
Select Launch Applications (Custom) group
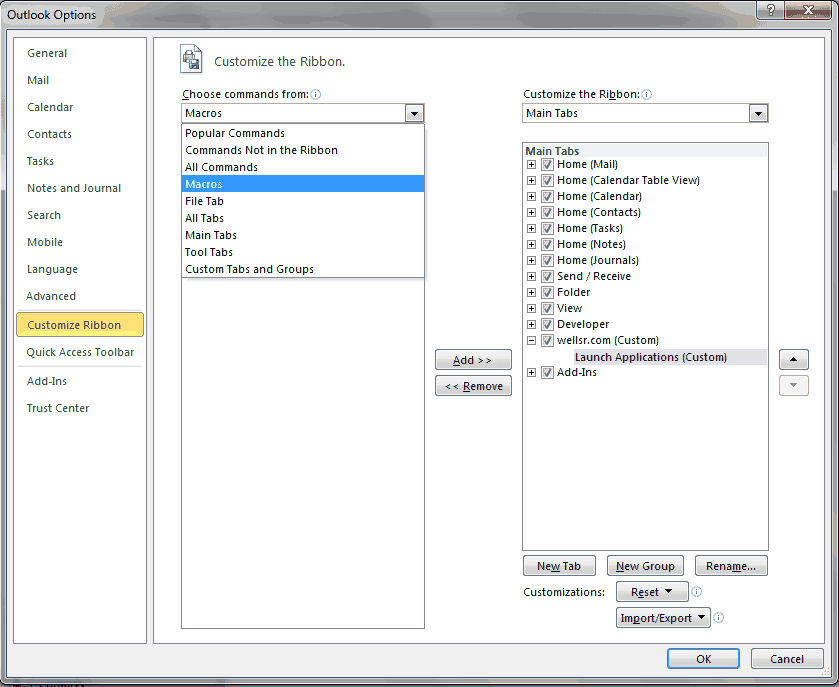point(650,357)
